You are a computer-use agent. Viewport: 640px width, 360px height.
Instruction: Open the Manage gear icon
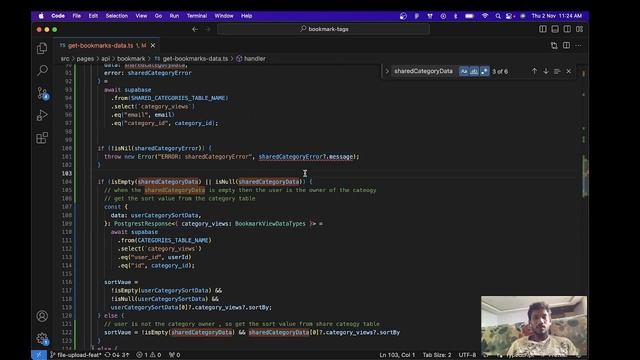(42, 338)
